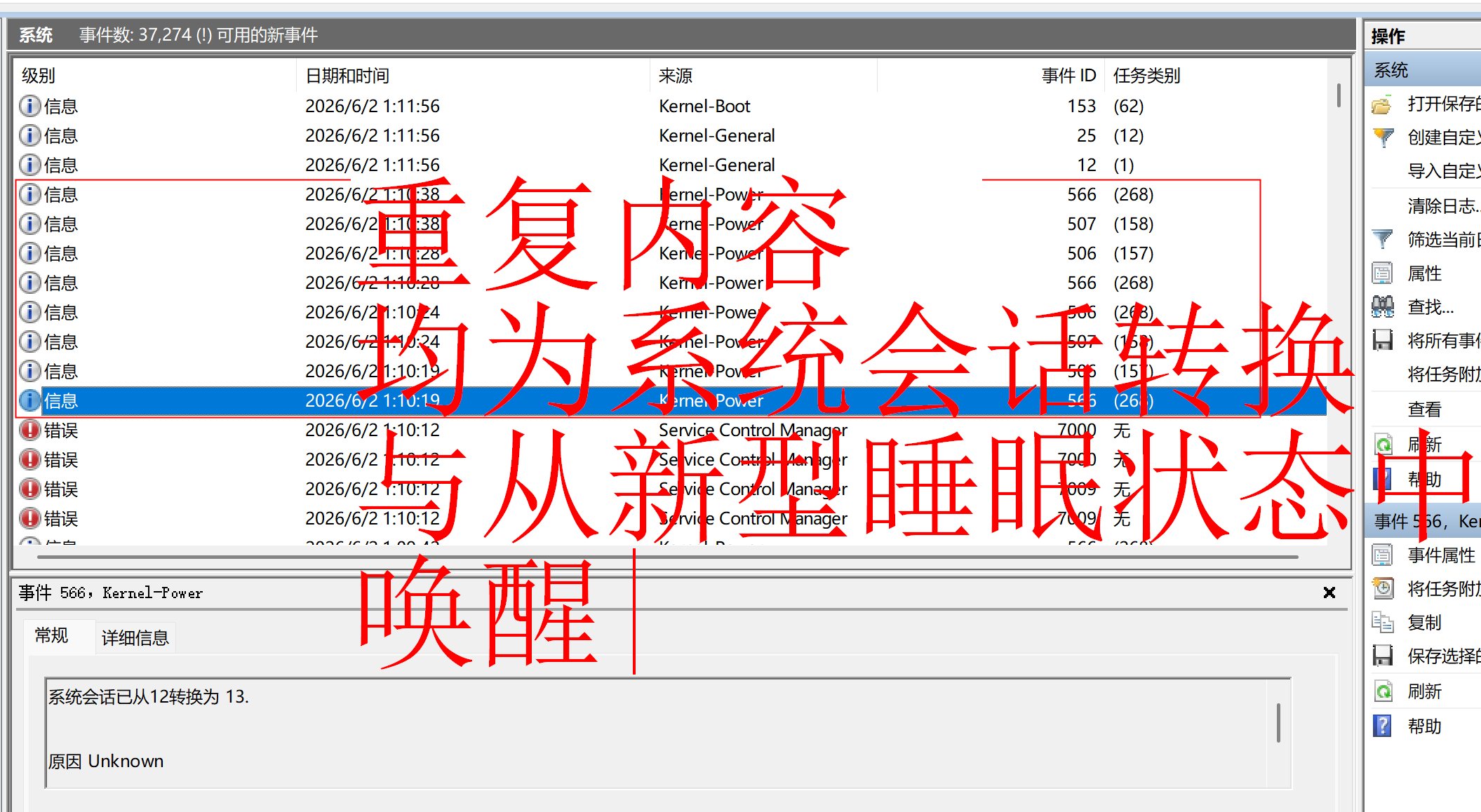
Task: Click 将任务附加到此日志 action under 将所有事件
Action: coord(1443,374)
